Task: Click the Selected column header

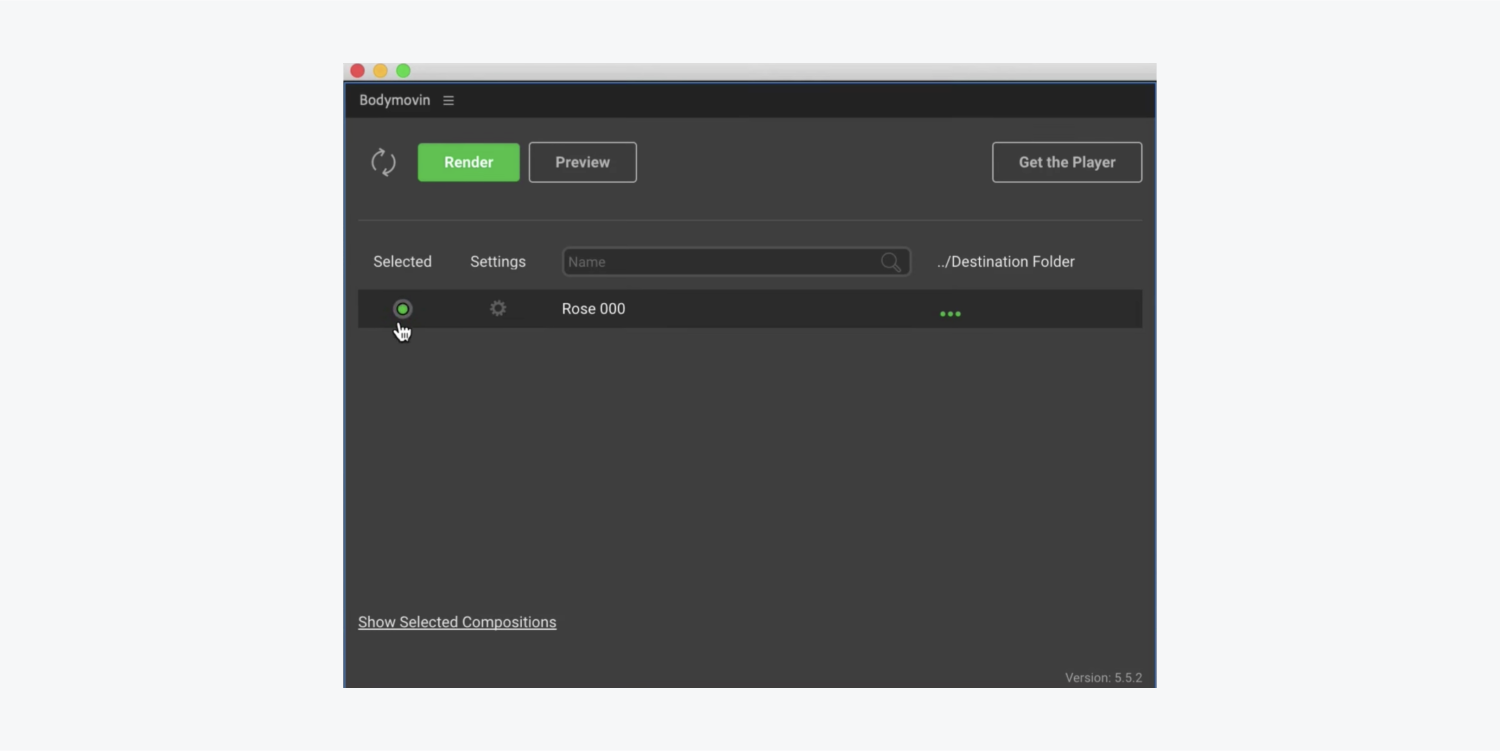Action: pyautogui.click(x=402, y=262)
